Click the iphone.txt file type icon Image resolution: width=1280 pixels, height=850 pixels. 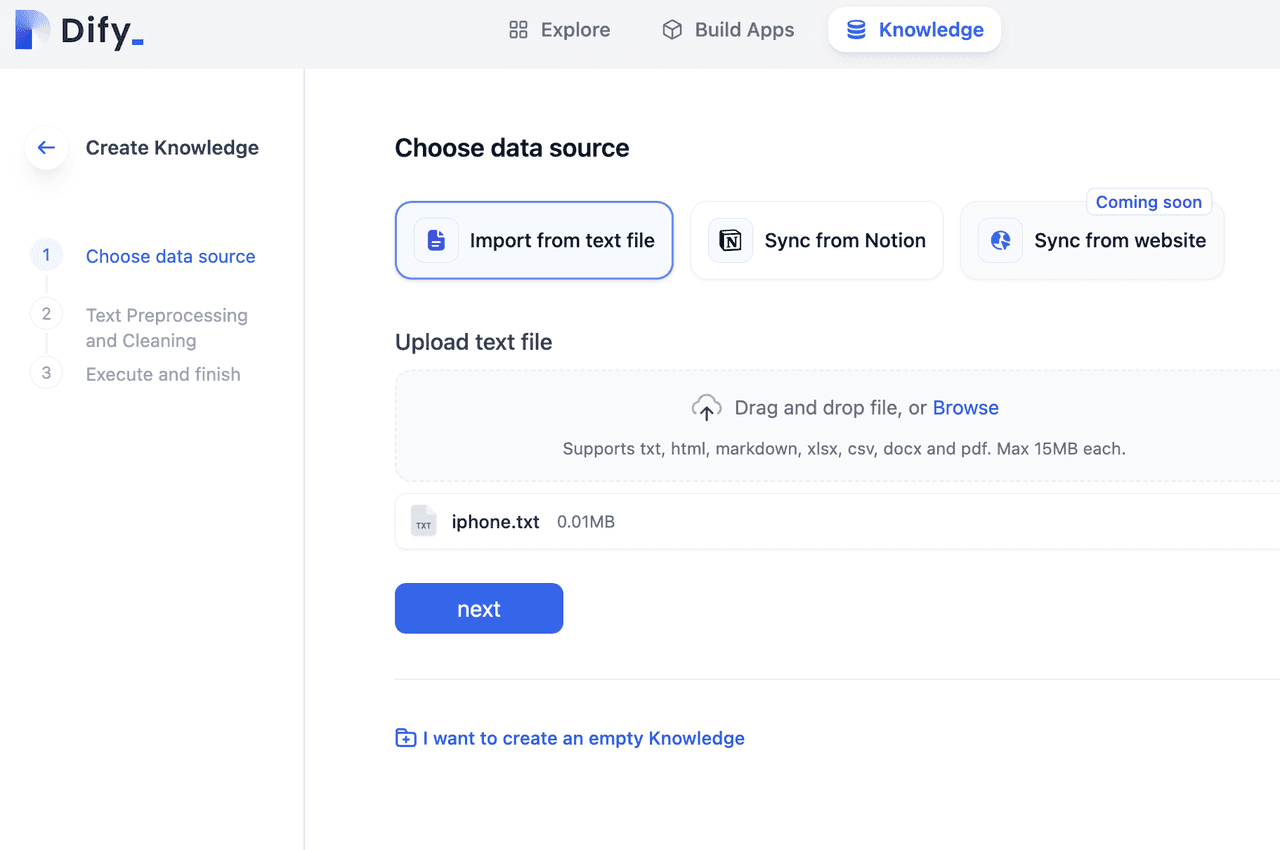point(424,522)
